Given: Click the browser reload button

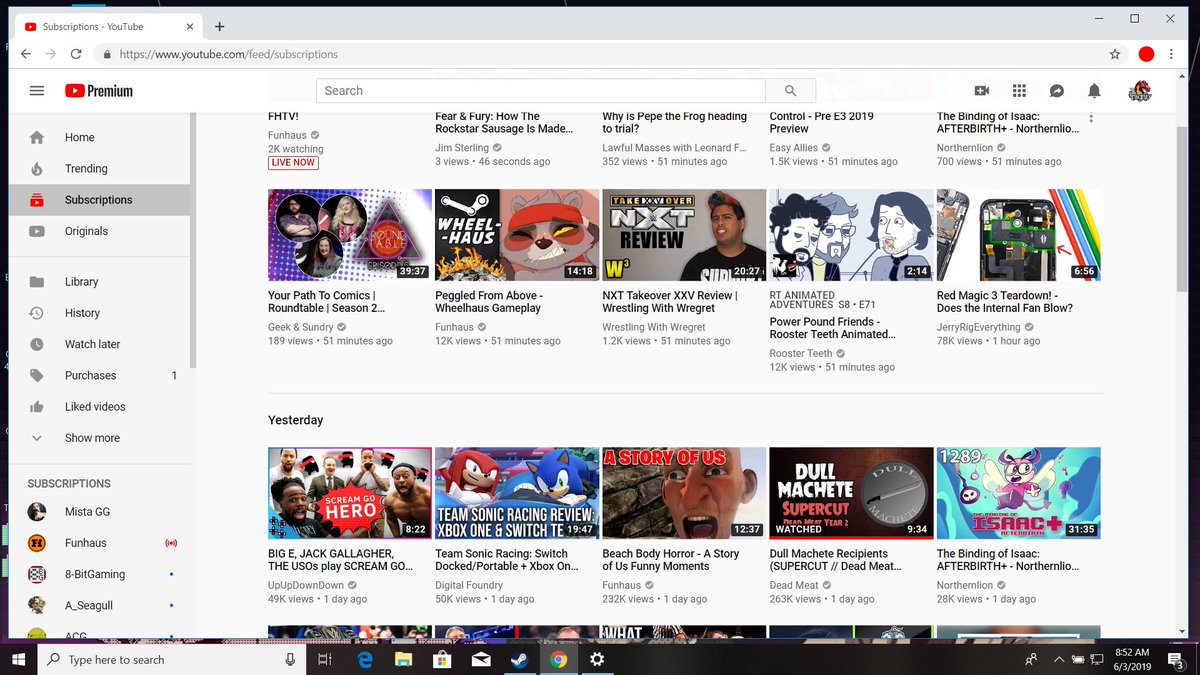Looking at the screenshot, I should click(78, 54).
